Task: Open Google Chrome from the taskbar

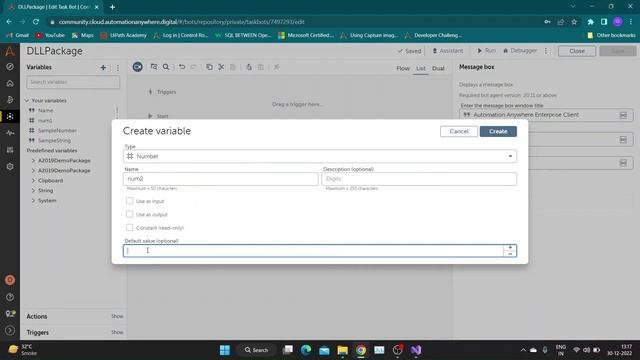Action: coord(361,350)
